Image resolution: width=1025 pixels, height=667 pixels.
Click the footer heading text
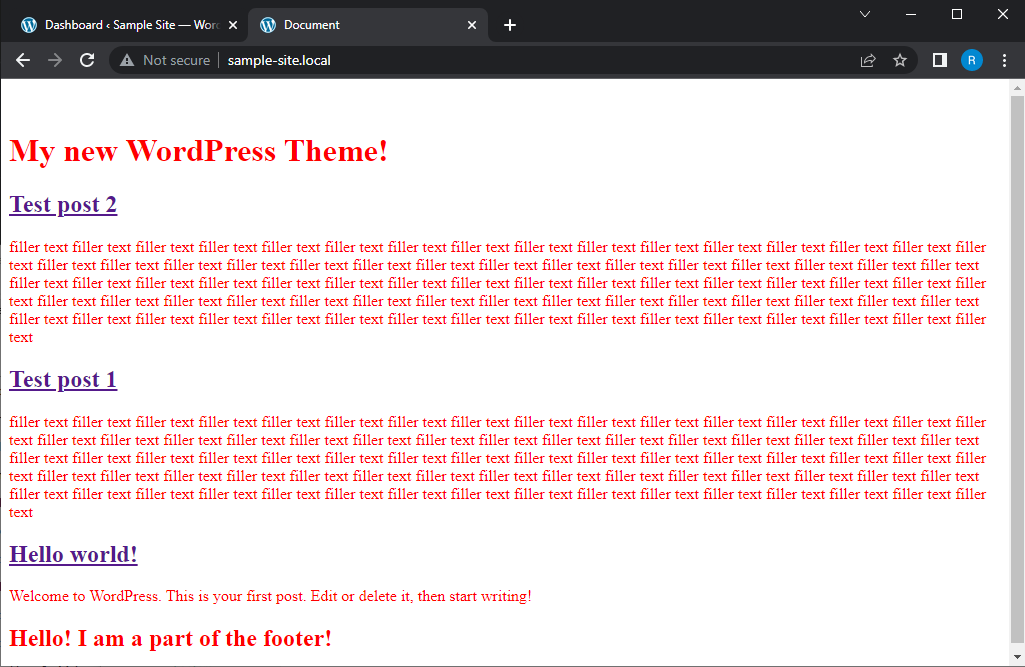click(170, 638)
